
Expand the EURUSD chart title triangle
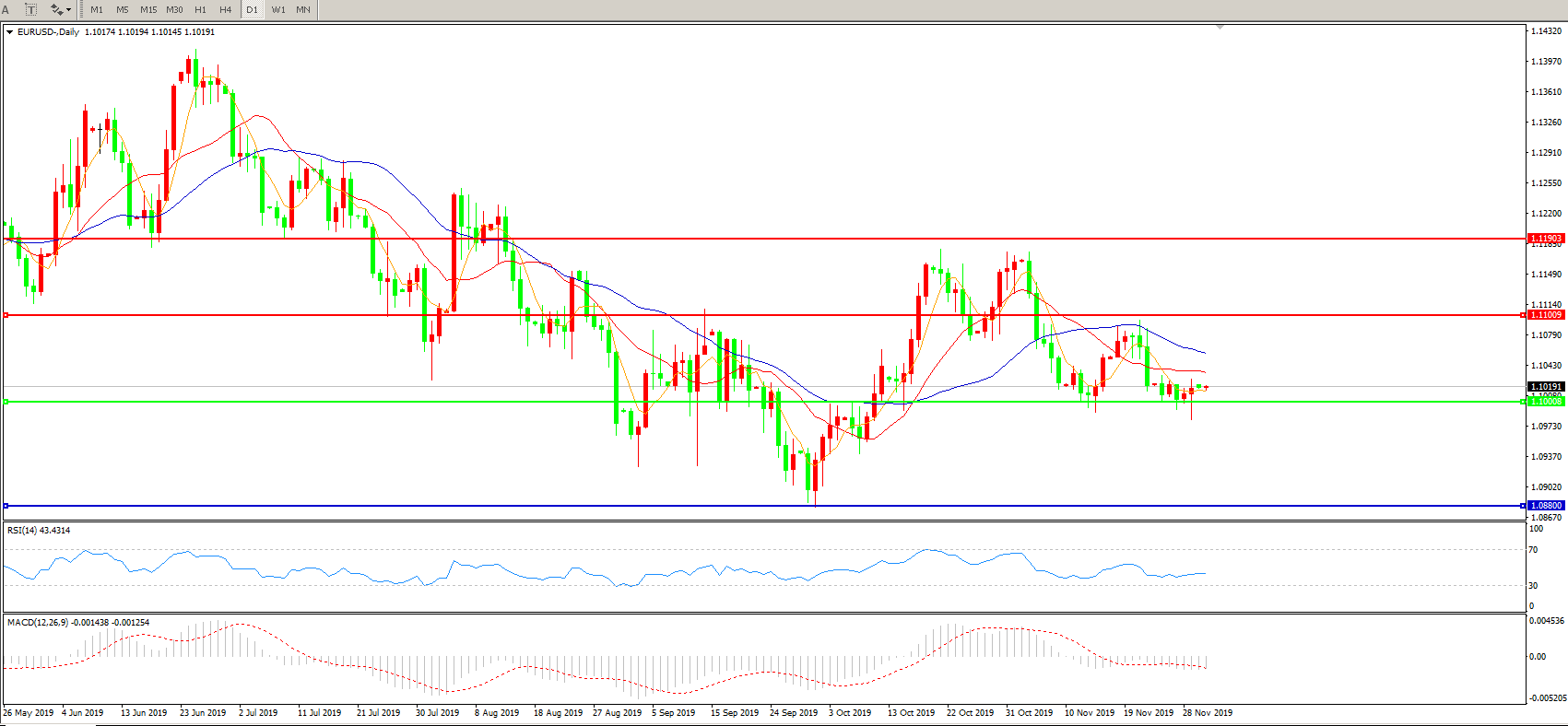tap(9, 32)
